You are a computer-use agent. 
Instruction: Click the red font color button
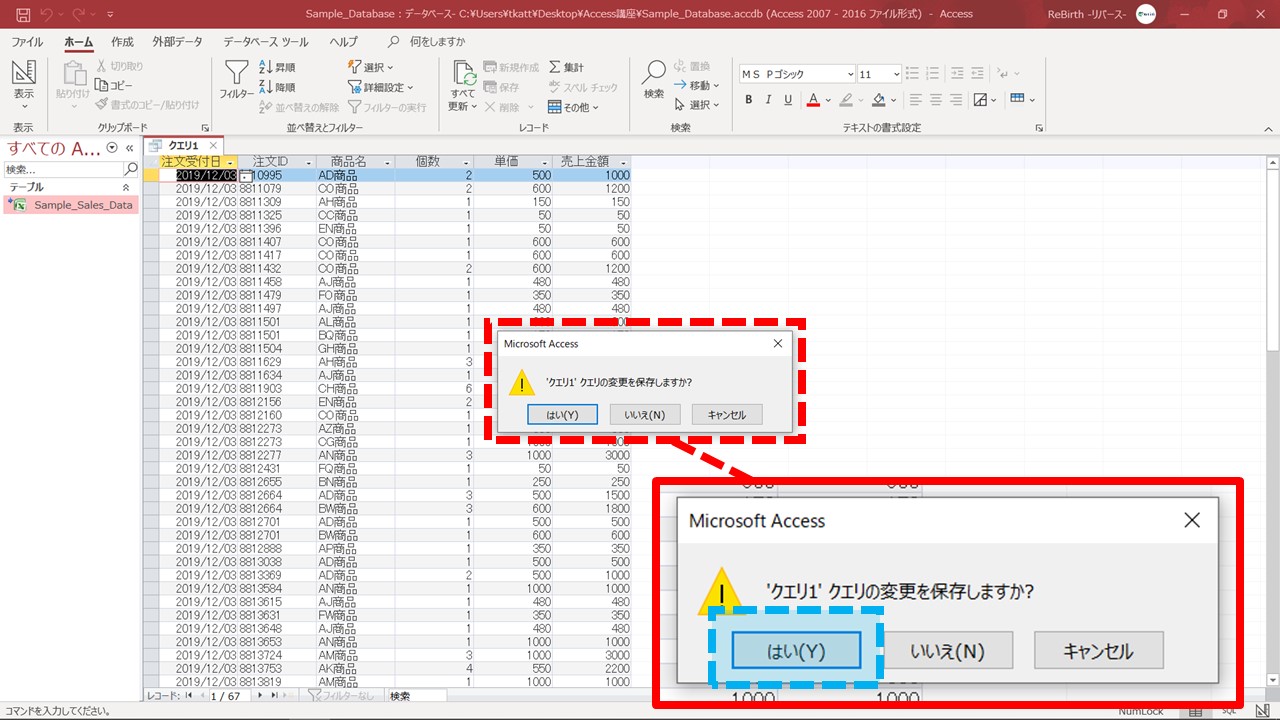click(x=813, y=100)
